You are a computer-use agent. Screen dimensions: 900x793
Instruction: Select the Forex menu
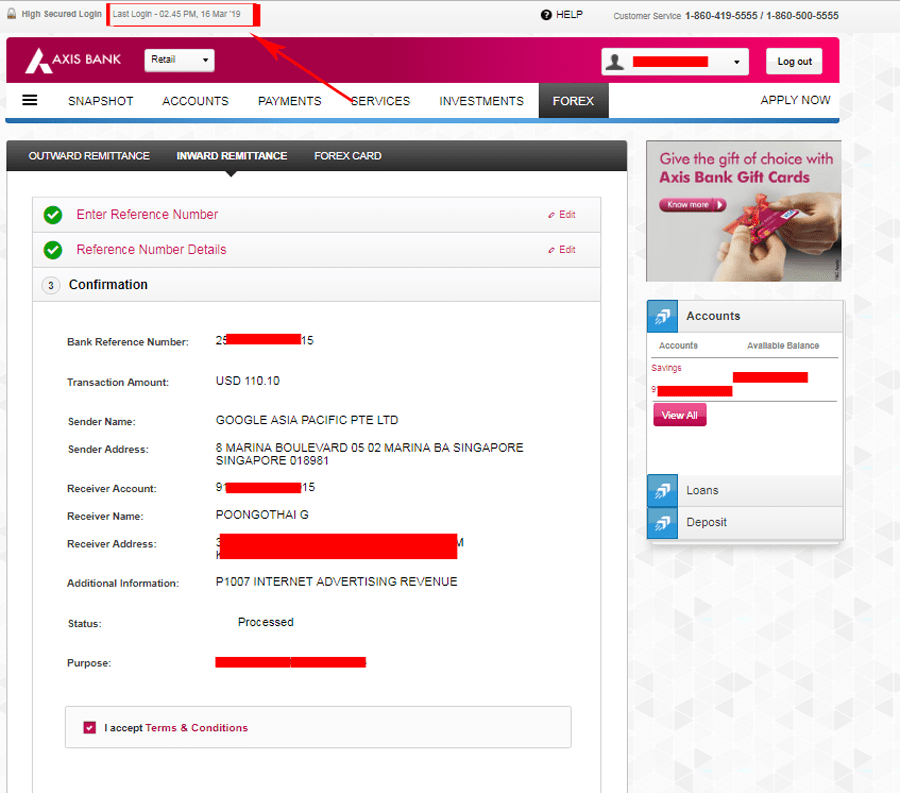573,101
